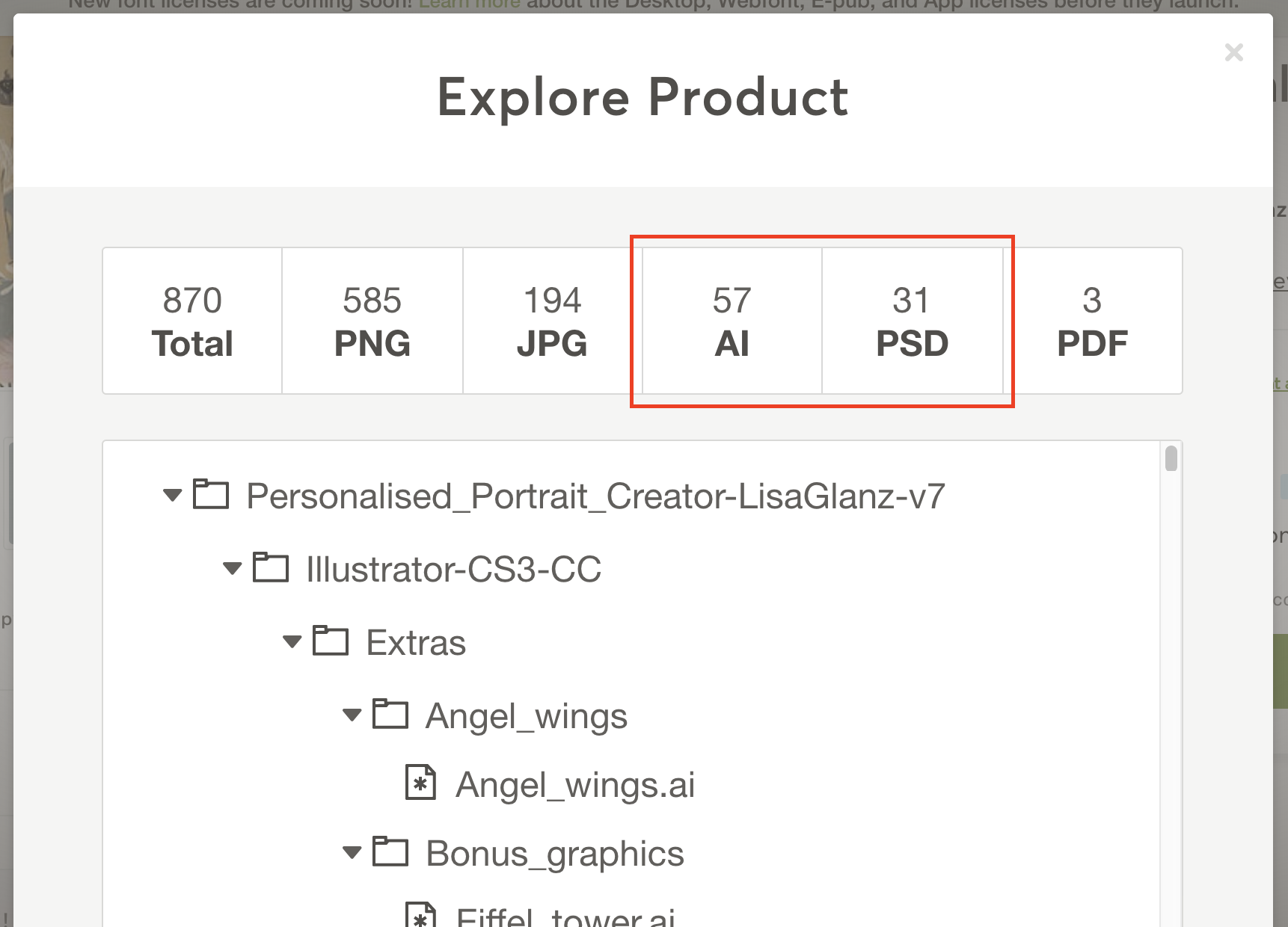Show the 194 JPG files

tap(552, 321)
